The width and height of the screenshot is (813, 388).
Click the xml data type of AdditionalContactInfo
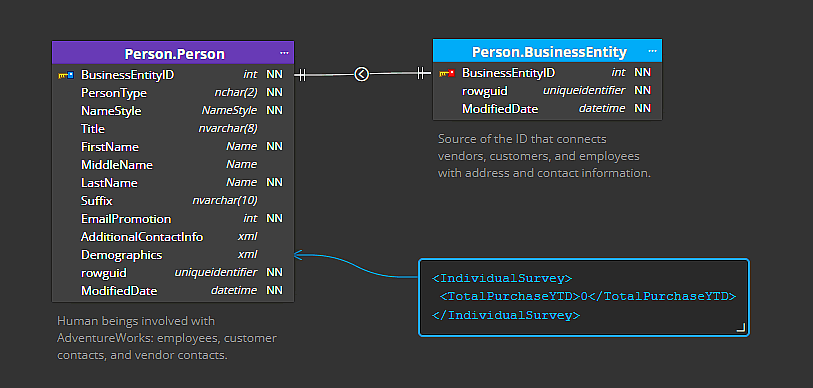(247, 237)
